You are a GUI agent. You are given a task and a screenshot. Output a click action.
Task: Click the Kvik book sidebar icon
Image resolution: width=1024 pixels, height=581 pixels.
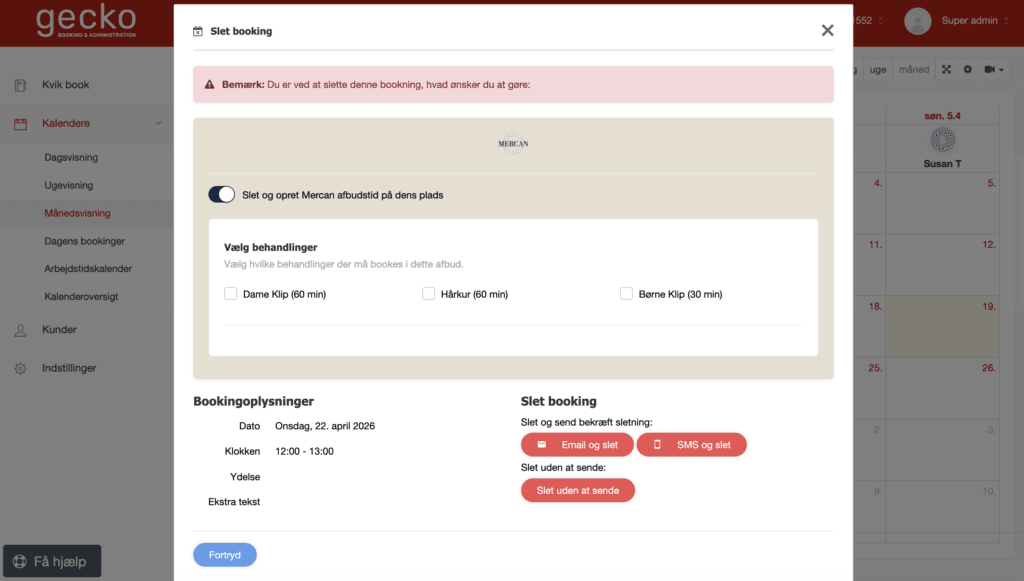20,85
